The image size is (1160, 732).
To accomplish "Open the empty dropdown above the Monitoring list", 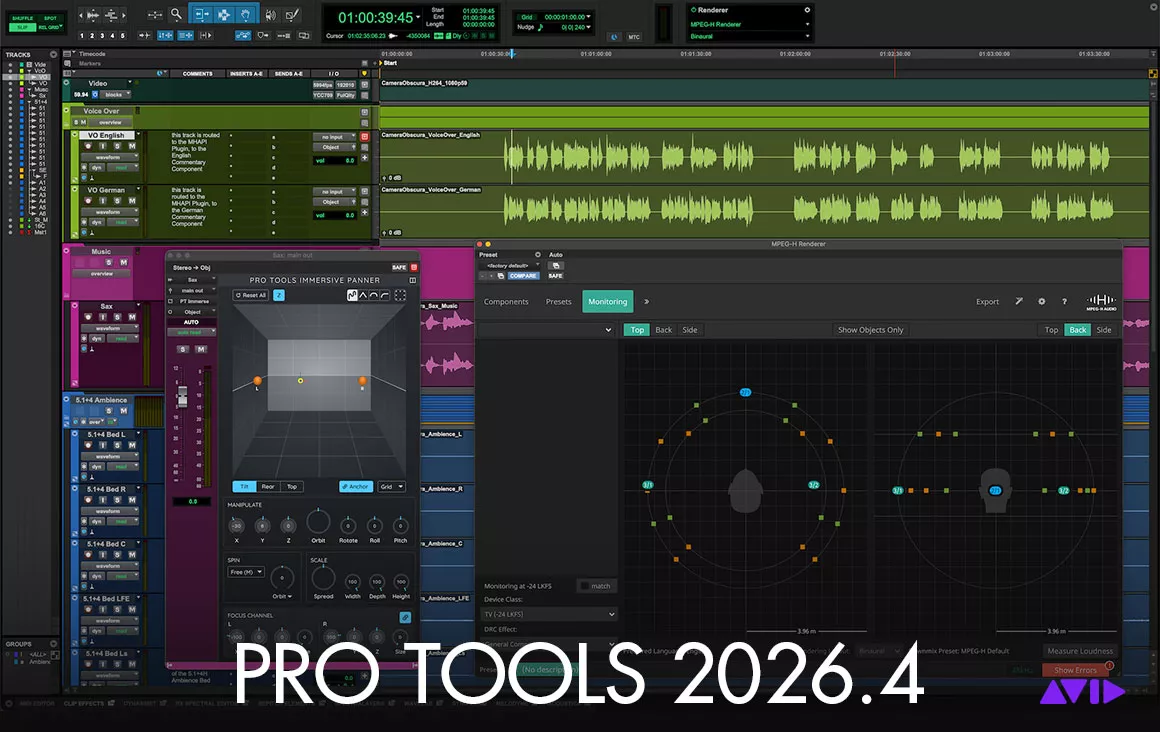I will pyautogui.click(x=546, y=330).
